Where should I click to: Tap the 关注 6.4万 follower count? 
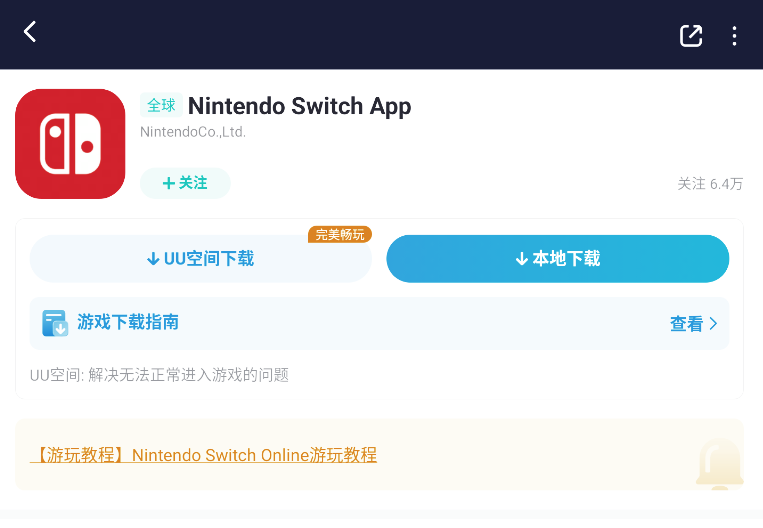pos(710,184)
